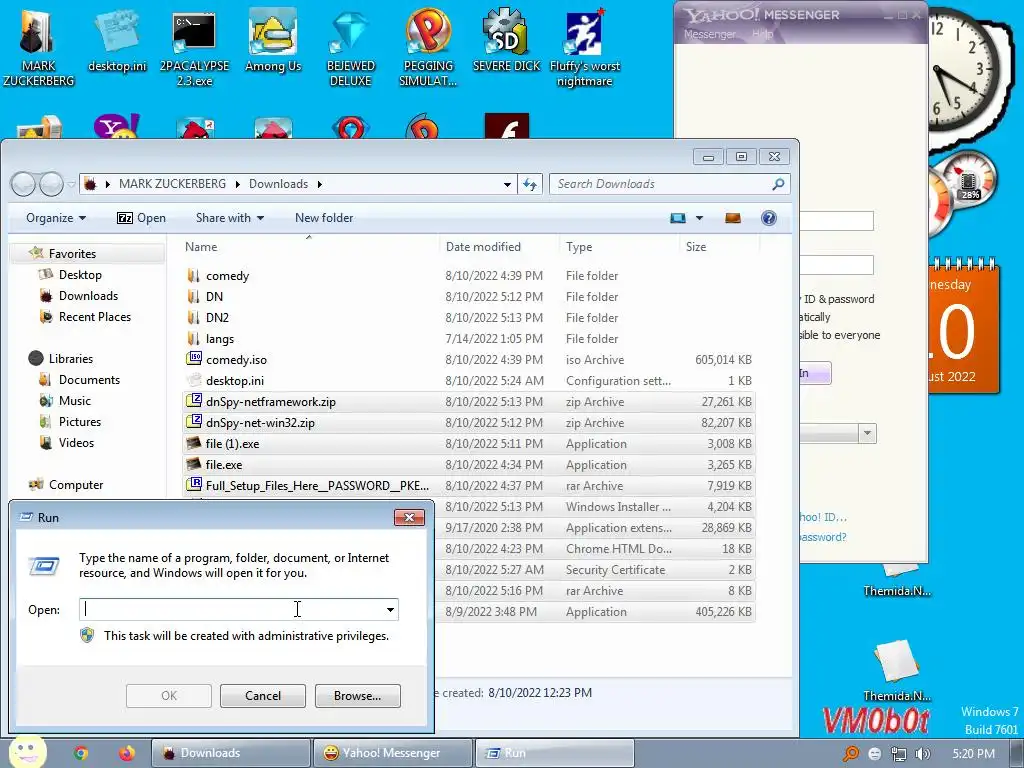Select Documents under Libraries
1024x768 pixels.
[89, 379]
